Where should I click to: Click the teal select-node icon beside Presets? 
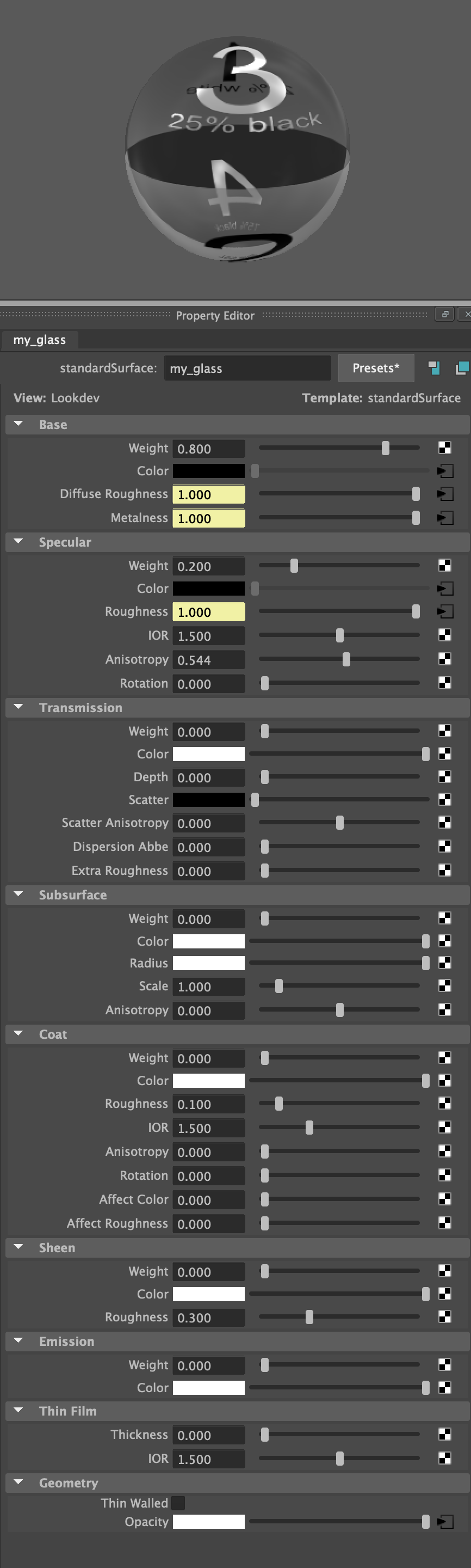[434, 367]
